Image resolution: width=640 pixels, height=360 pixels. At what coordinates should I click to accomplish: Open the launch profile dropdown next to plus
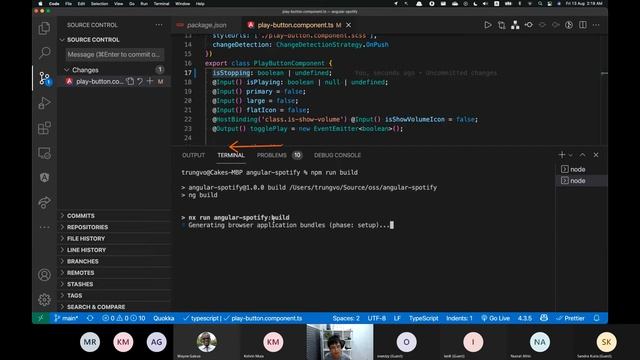(571, 155)
